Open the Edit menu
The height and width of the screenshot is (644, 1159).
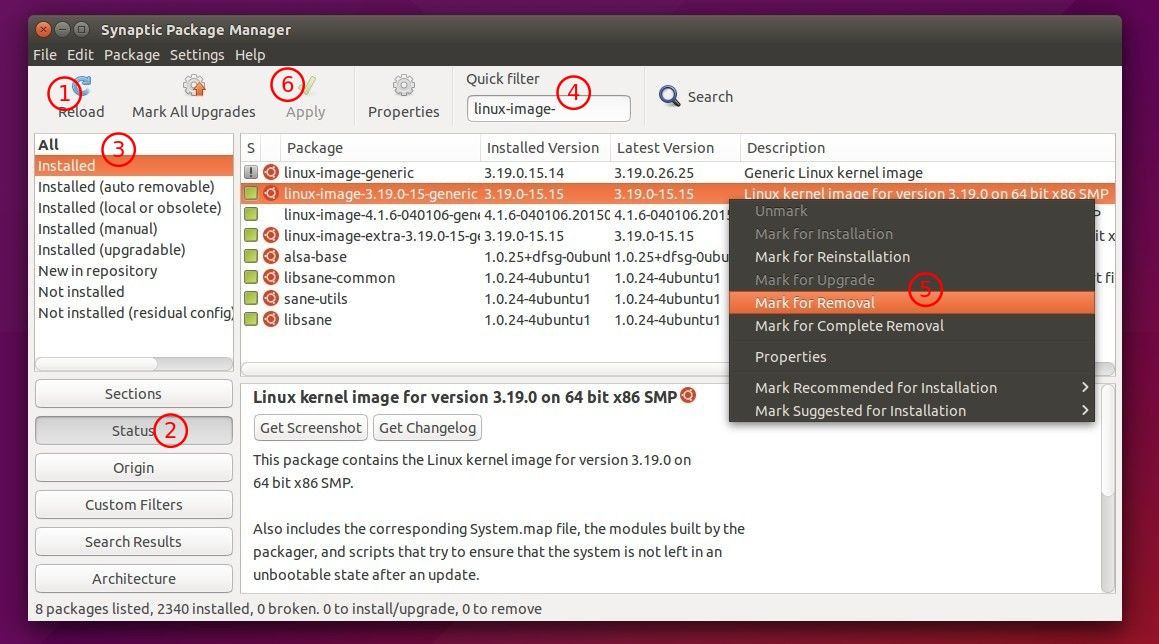pos(80,55)
